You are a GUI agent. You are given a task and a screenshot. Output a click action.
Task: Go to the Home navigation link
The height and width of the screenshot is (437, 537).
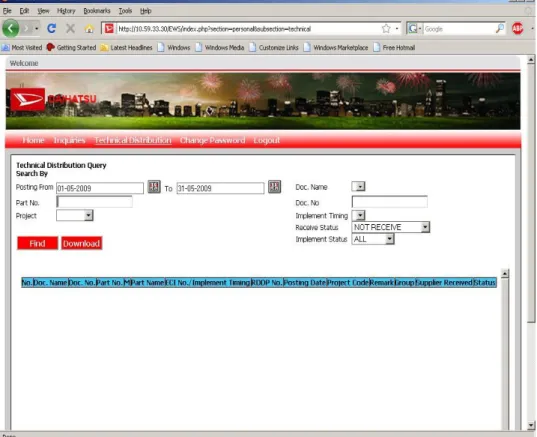[x=33, y=140]
